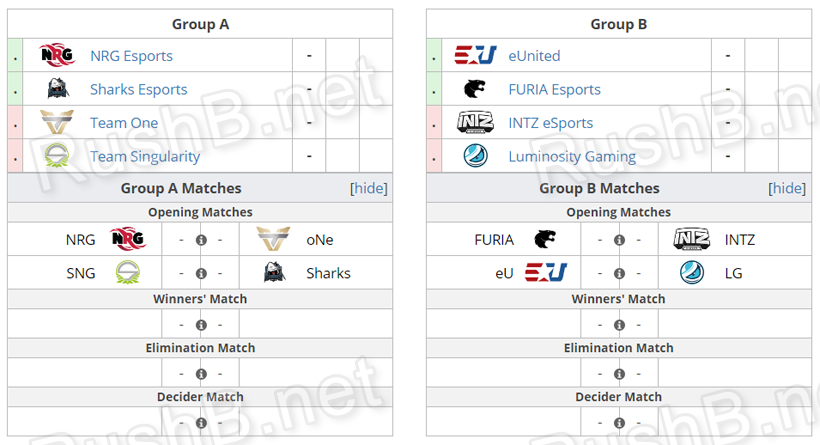This screenshot has width=820, height=445.
Task: Open Group A Decider Match info icon
Action: (201, 422)
